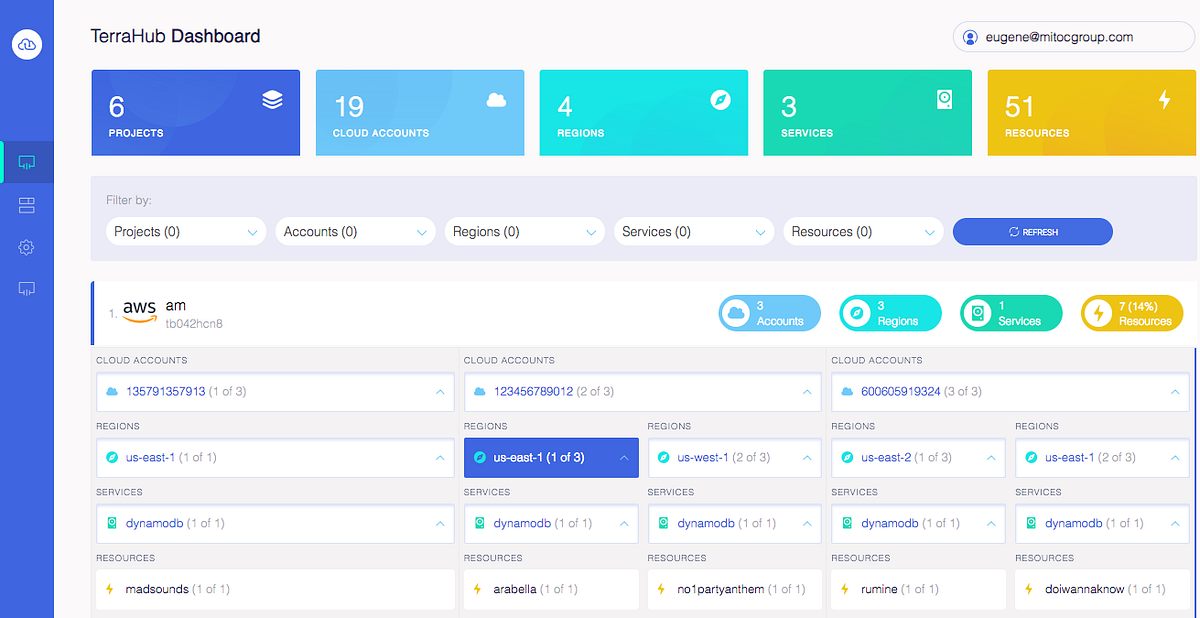
Task: Select the highlighted us-east-1 region entry
Action: 551,457
